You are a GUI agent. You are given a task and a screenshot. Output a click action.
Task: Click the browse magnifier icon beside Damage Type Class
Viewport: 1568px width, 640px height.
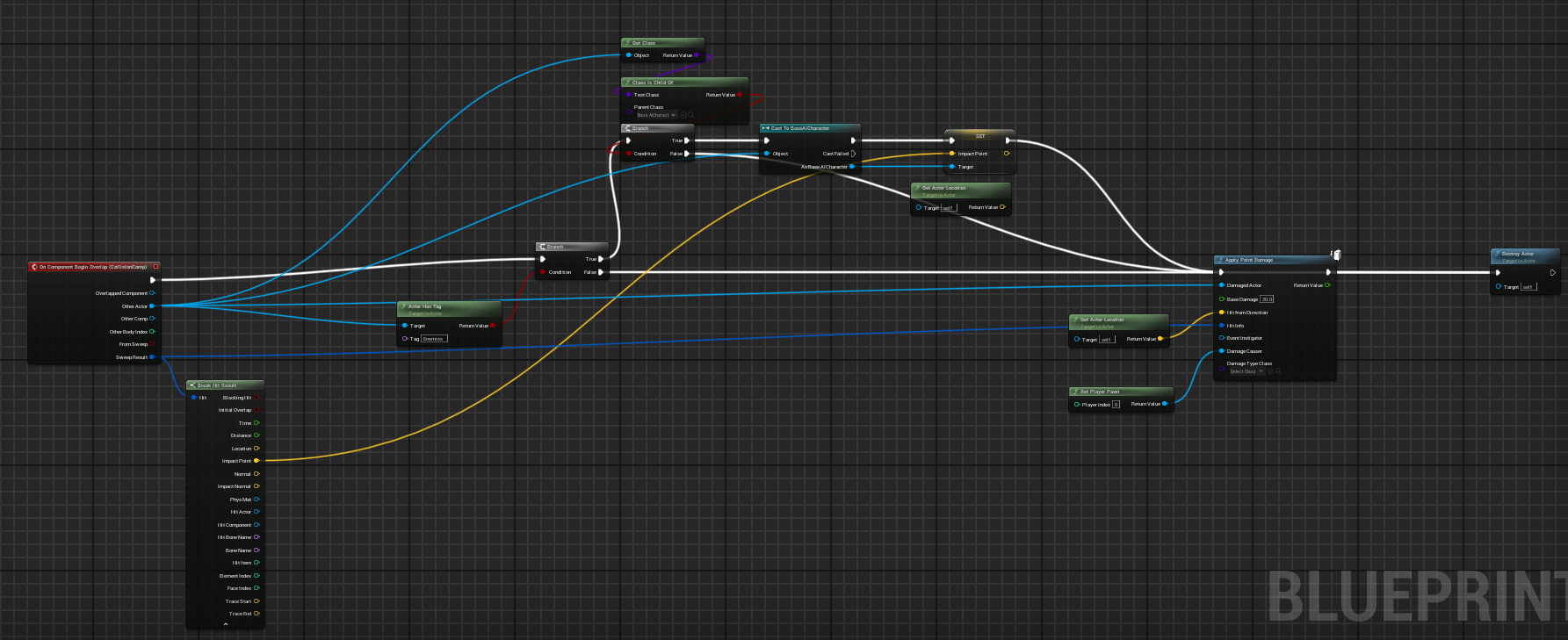coord(1278,371)
